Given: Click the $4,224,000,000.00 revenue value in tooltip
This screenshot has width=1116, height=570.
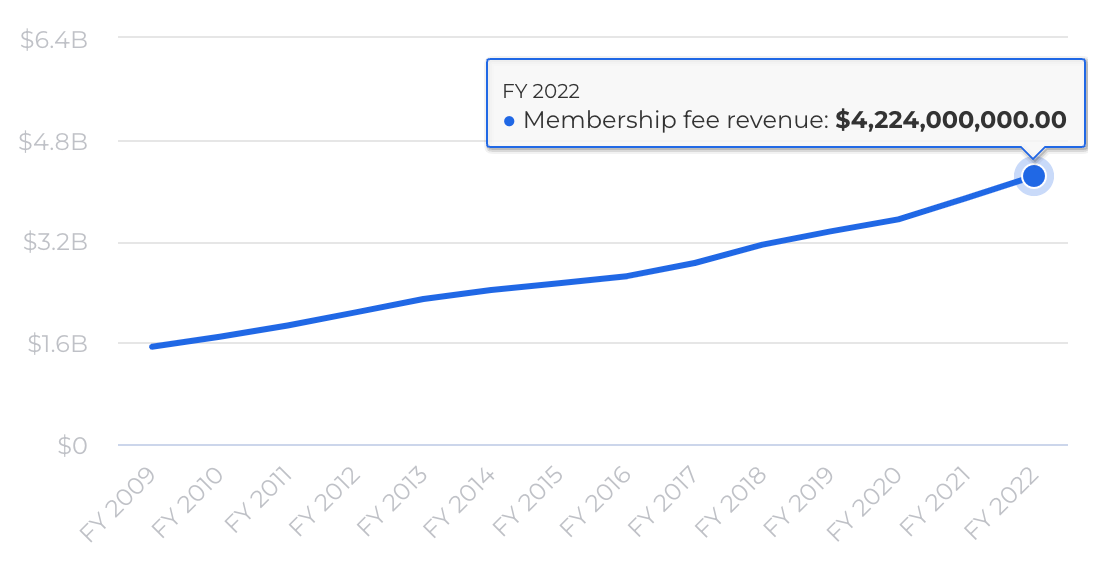Looking at the screenshot, I should click(x=951, y=120).
